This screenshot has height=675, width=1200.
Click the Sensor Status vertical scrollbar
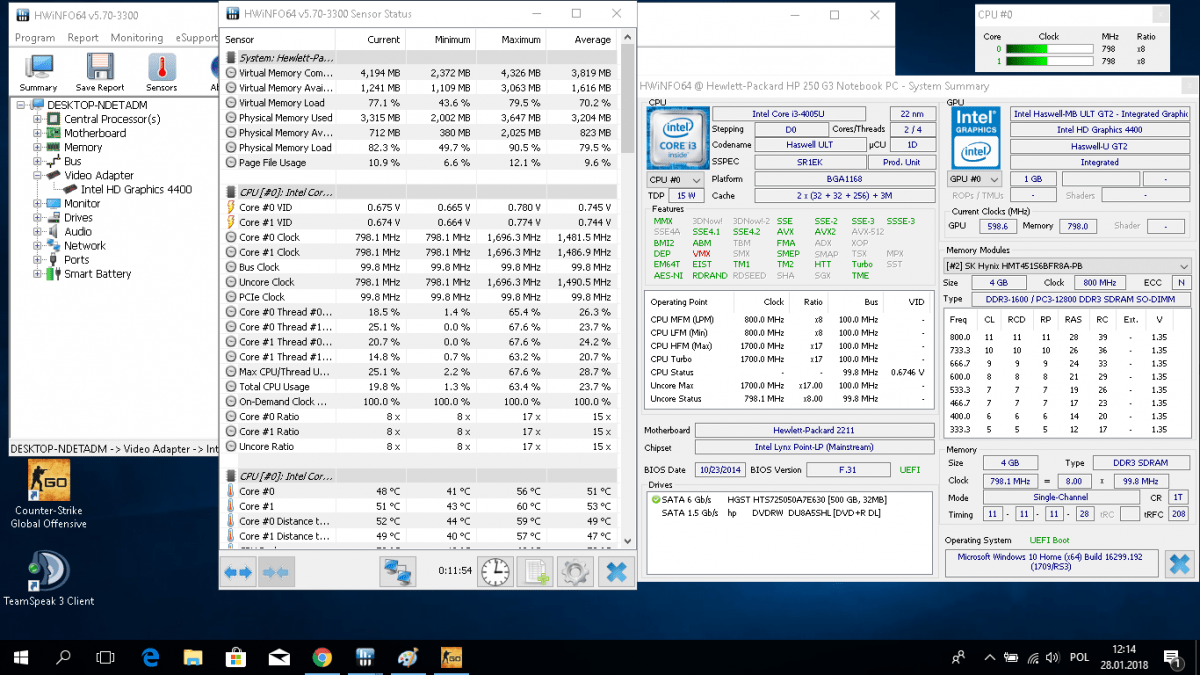[x=626, y=290]
